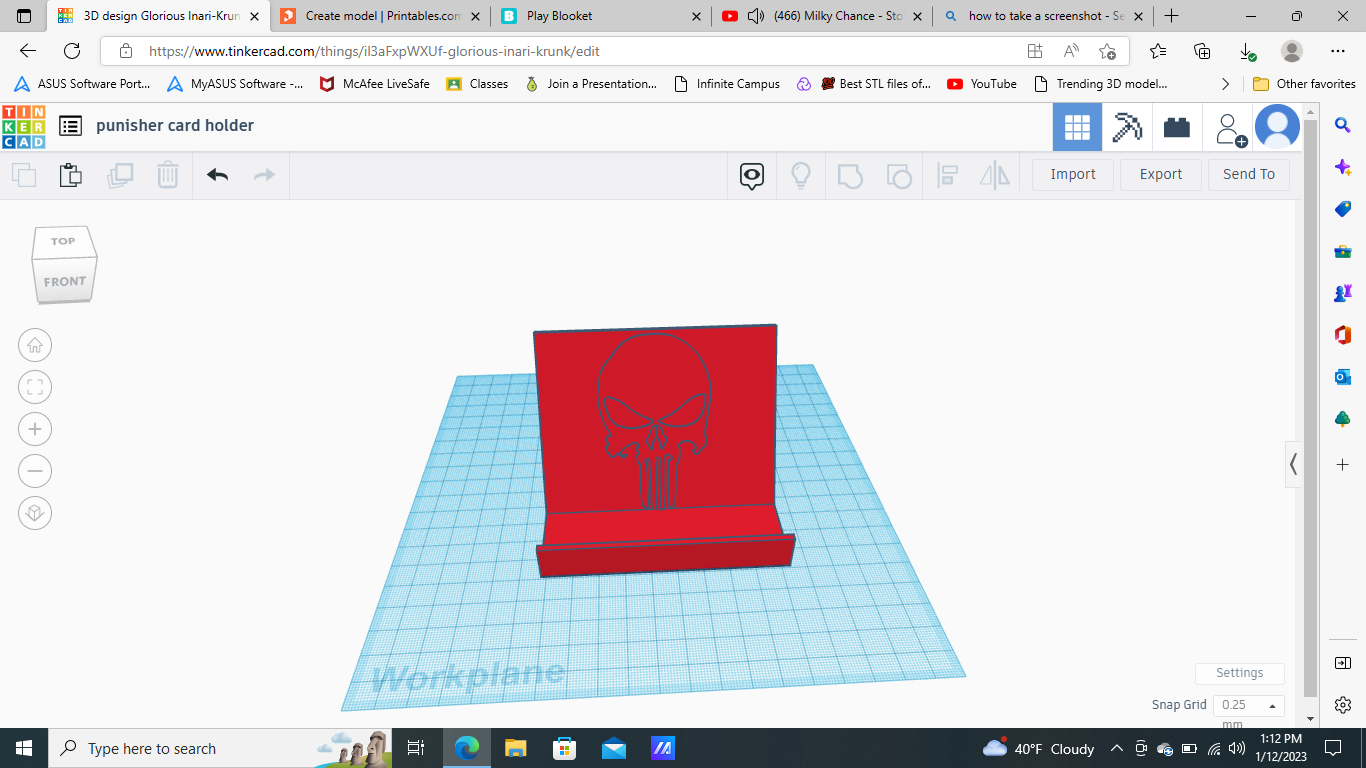The image size is (1366, 768).
Task: Switch to 3D design grid view
Action: (x=1077, y=127)
